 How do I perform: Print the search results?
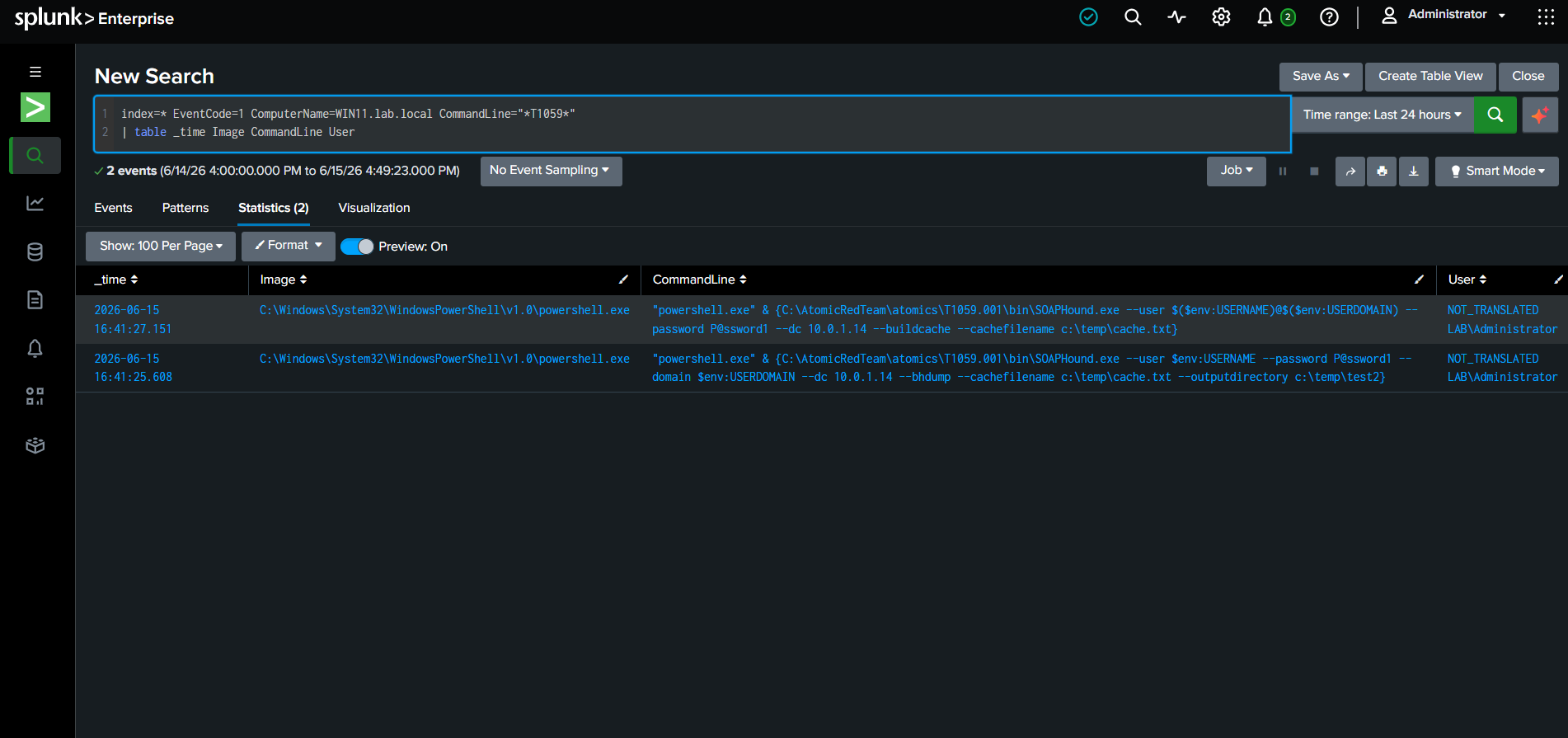[x=1382, y=172]
